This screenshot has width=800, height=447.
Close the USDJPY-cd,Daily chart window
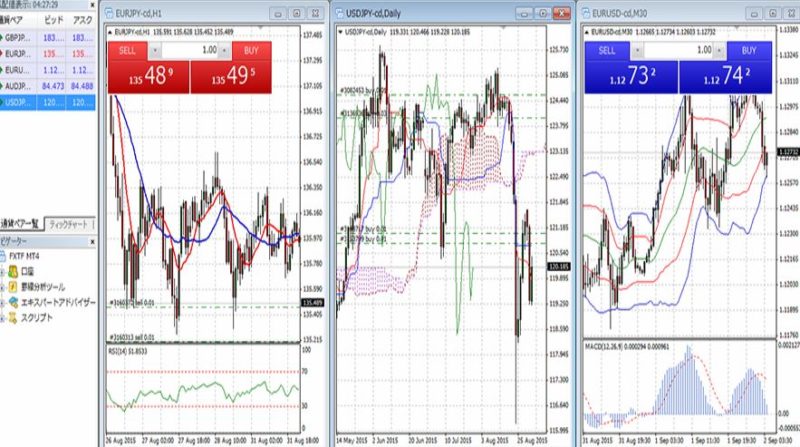562,14
